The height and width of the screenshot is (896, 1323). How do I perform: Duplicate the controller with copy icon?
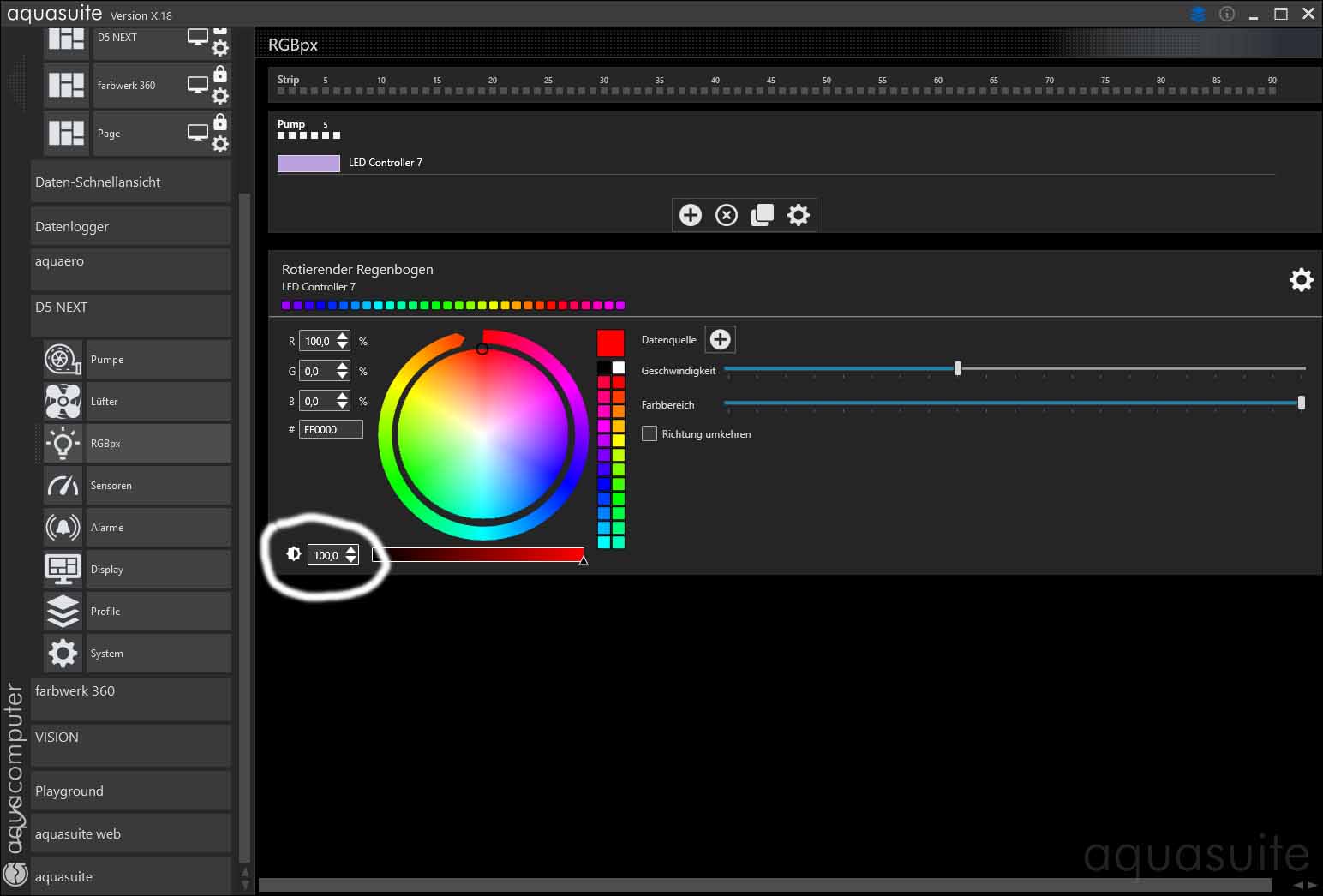(763, 215)
